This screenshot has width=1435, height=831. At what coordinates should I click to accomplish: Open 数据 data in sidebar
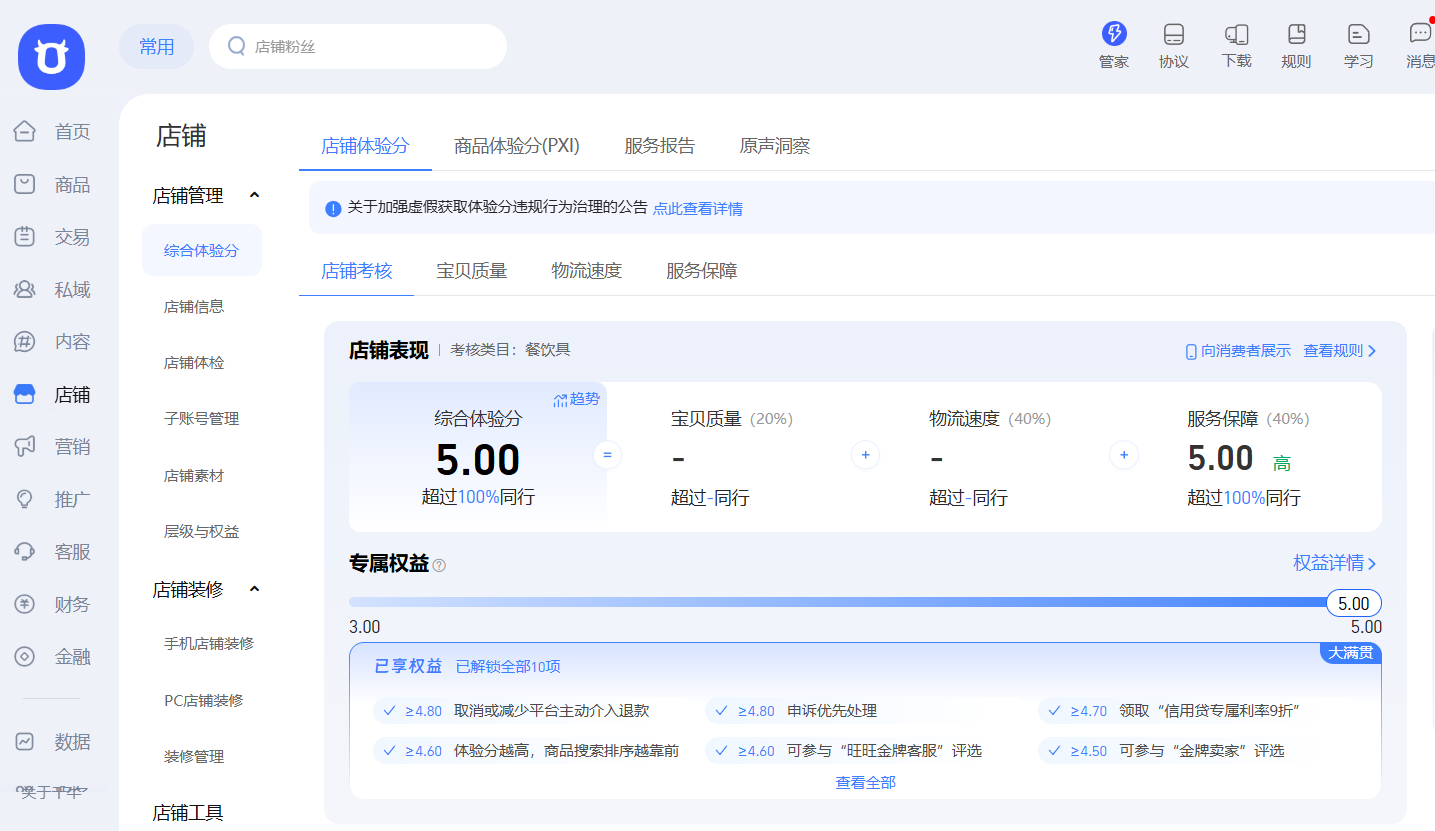52,742
